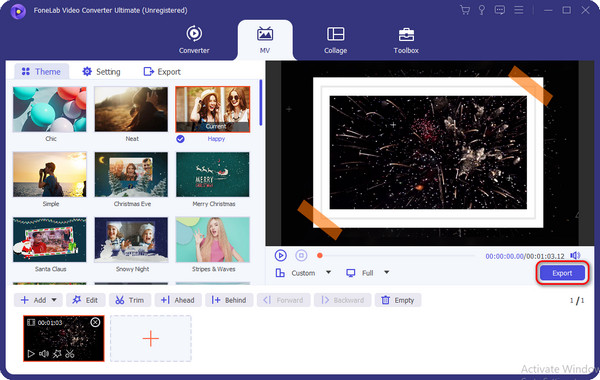This screenshot has height=380, width=600.
Task: Click the 00:00:00.00/00:01:03.12 time readout
Action: coord(525,256)
